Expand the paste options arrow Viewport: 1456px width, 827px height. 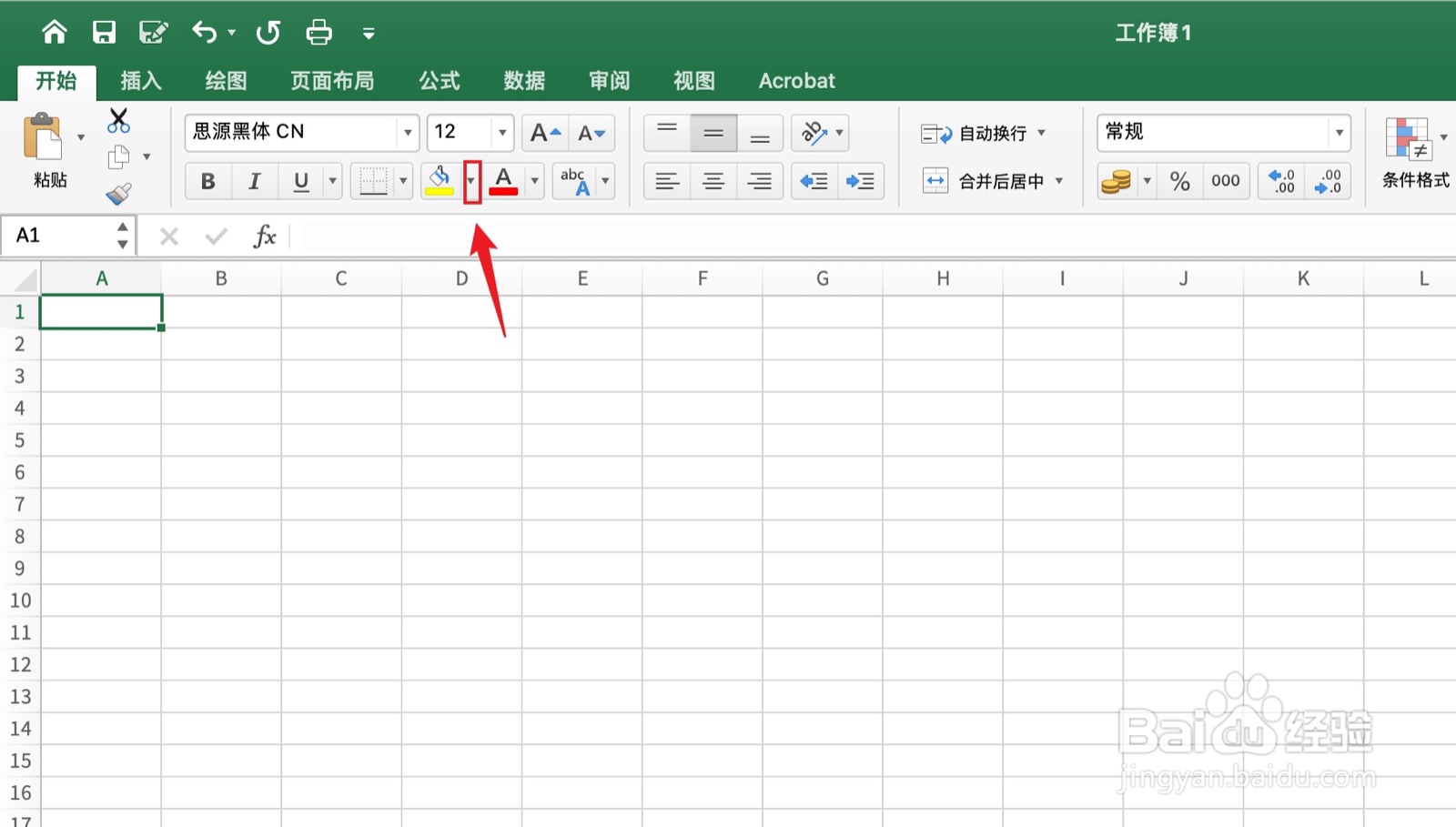coord(81,137)
